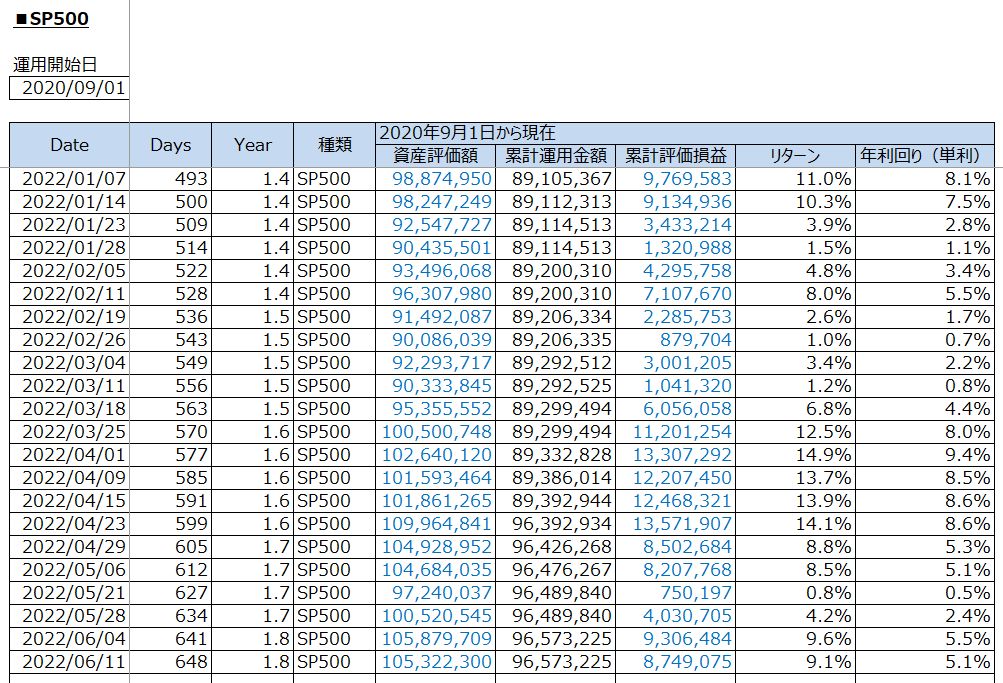The image size is (1003, 683).
Task: Click the 累計運用金額 header cell
Action: [x=555, y=156]
